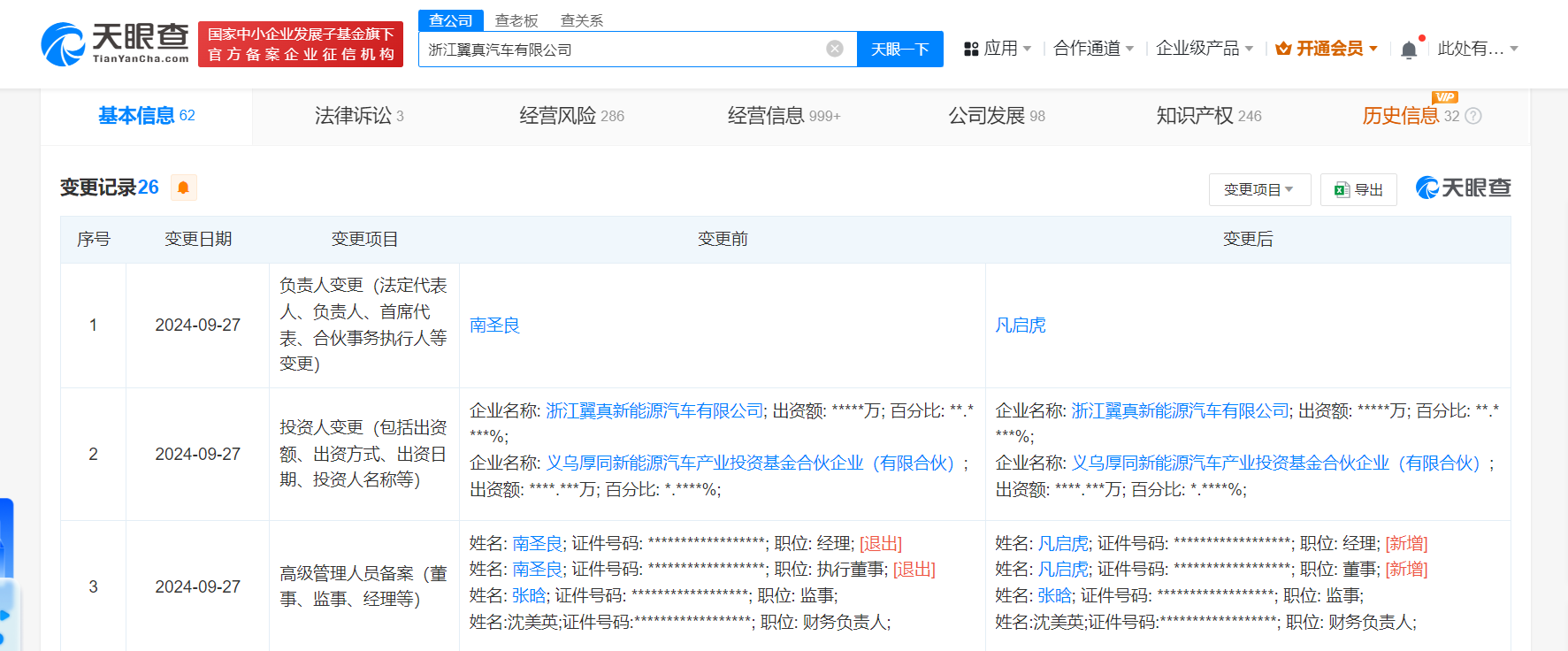
Task: Click the [新增] tag after 职位 董事
Action: pos(1406,569)
